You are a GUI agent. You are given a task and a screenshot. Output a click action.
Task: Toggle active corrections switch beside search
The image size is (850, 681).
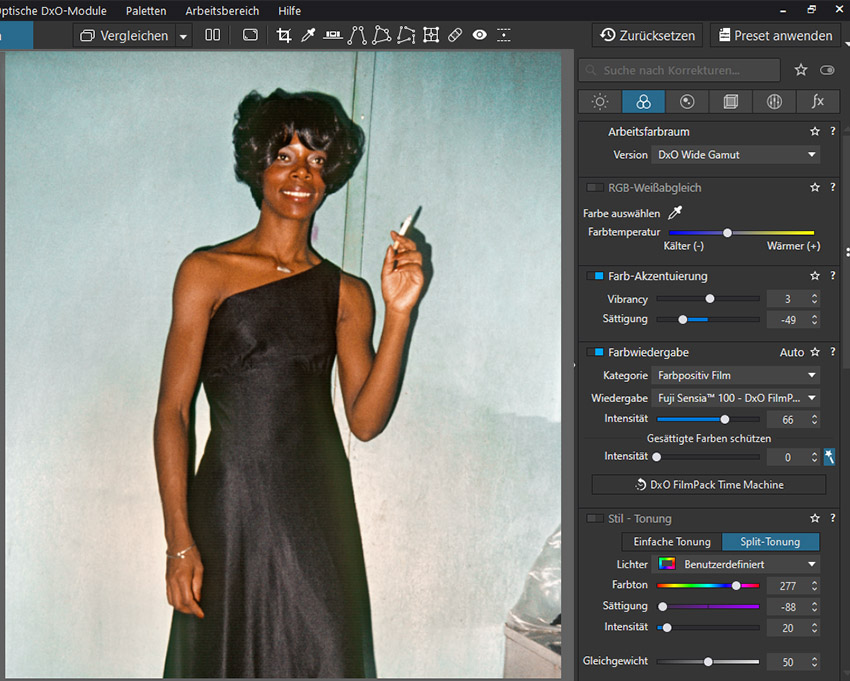coord(827,71)
